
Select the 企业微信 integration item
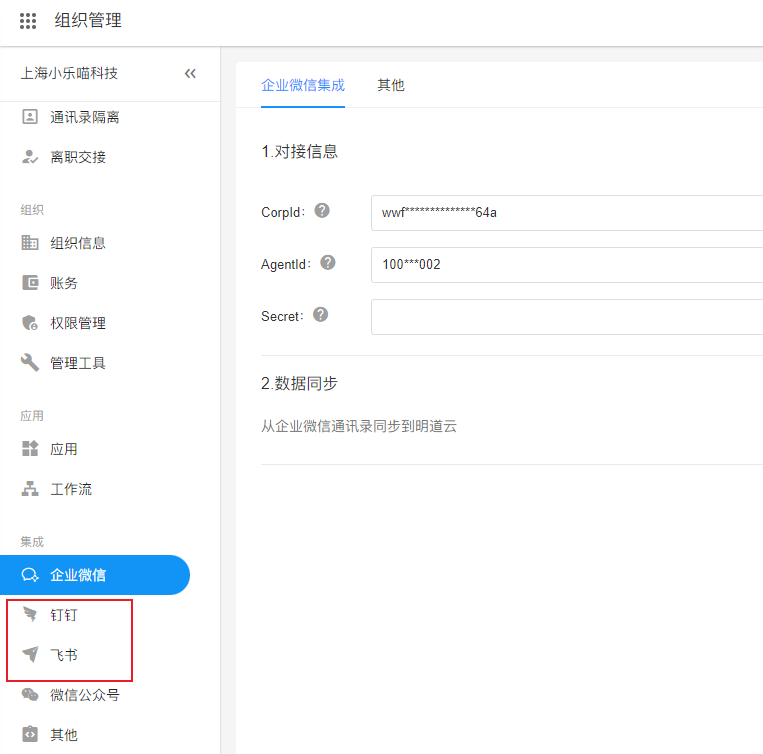94,575
